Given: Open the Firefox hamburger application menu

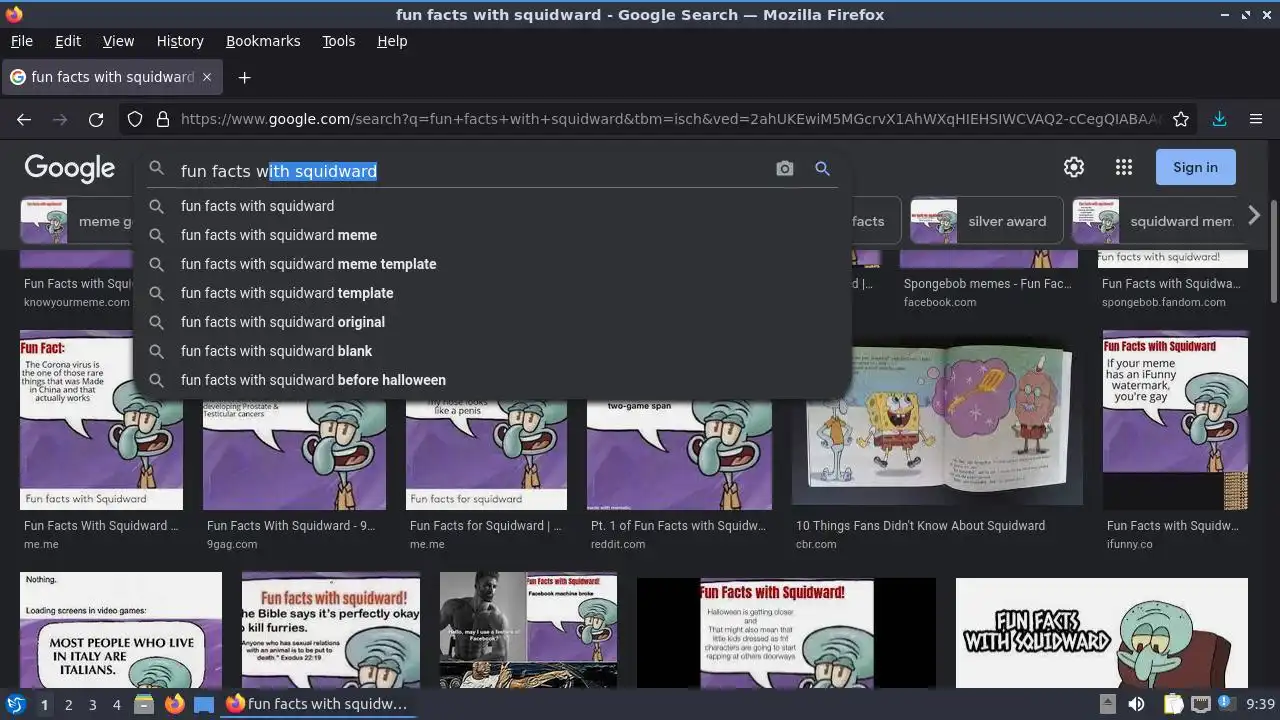Looking at the screenshot, I should click(1256, 119).
